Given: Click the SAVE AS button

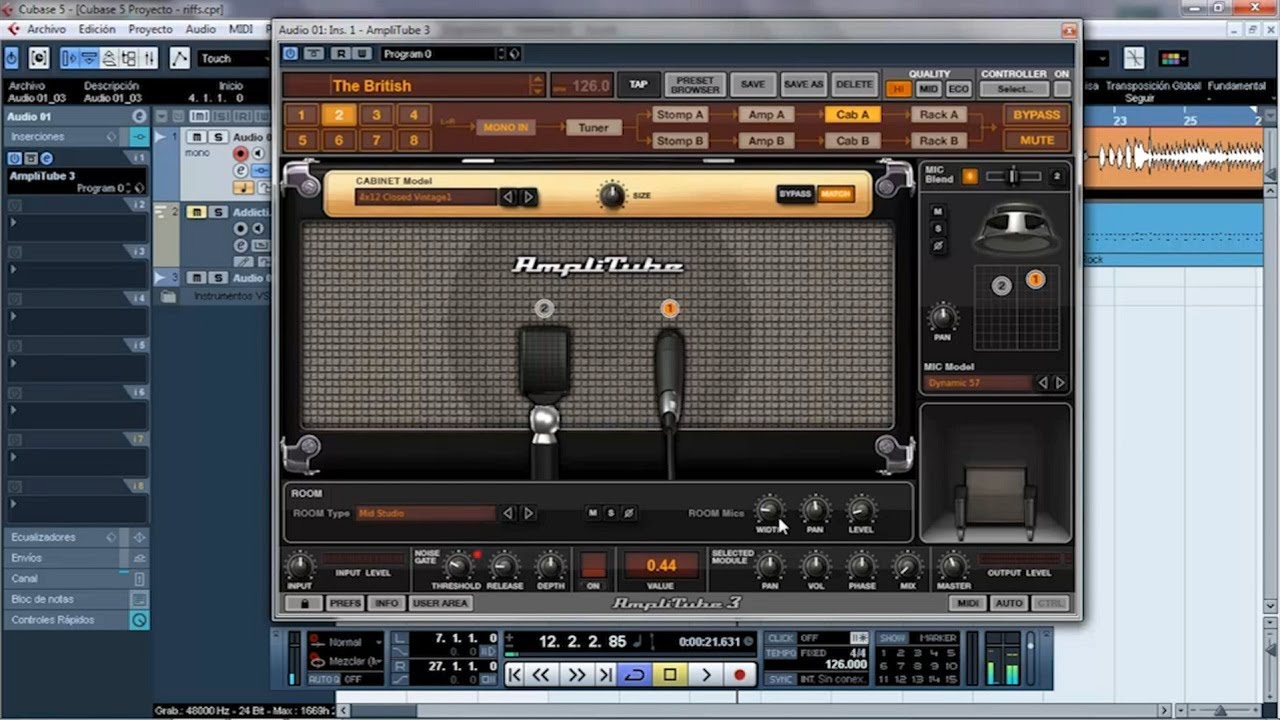Looking at the screenshot, I should [x=803, y=85].
